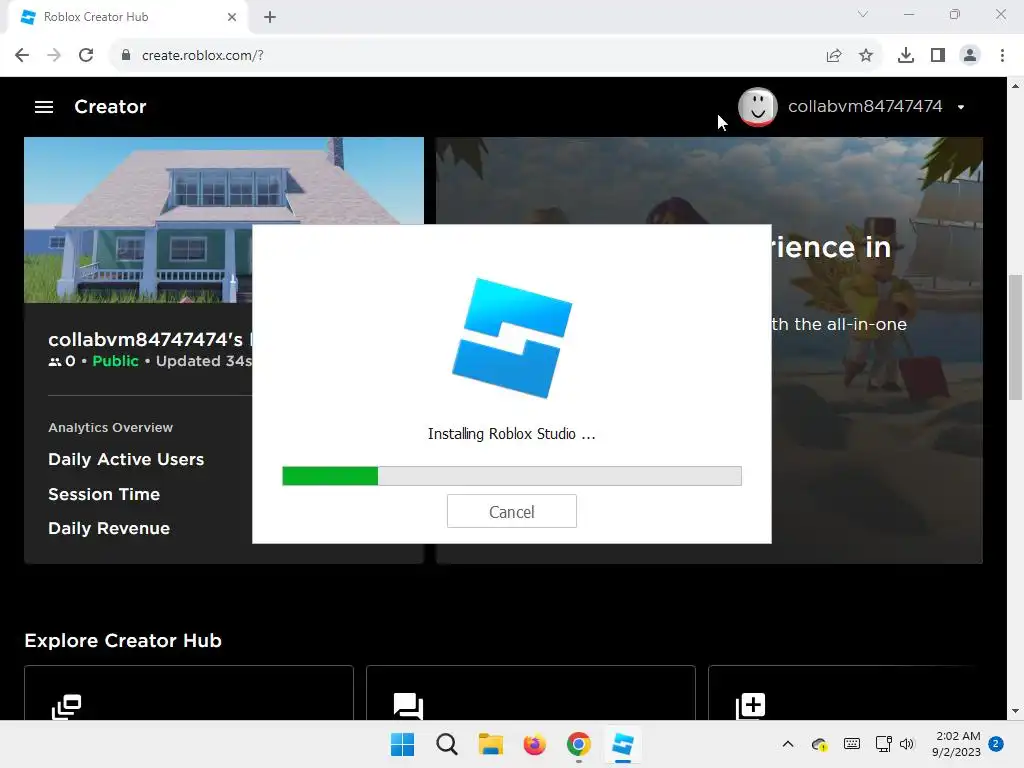Open the Chrome three-dot menu
Viewport: 1024px width, 768px height.
[1002, 56]
